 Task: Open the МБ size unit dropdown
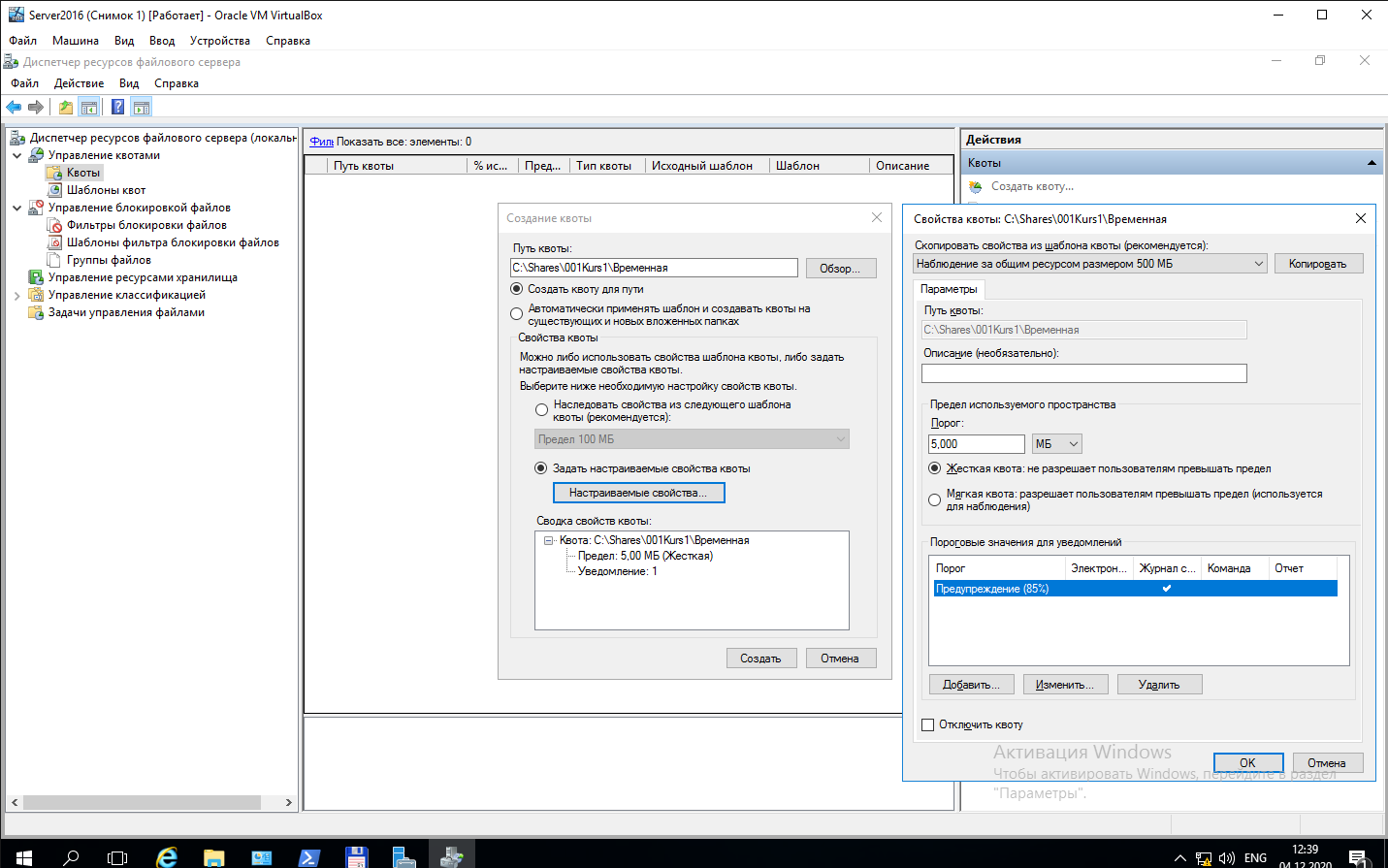(x=1056, y=444)
